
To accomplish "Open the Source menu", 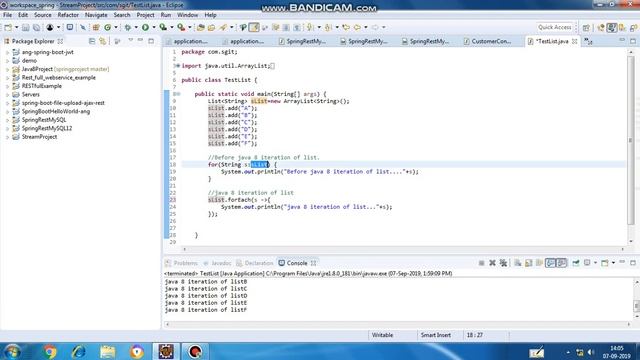I will (x=42, y=15).
